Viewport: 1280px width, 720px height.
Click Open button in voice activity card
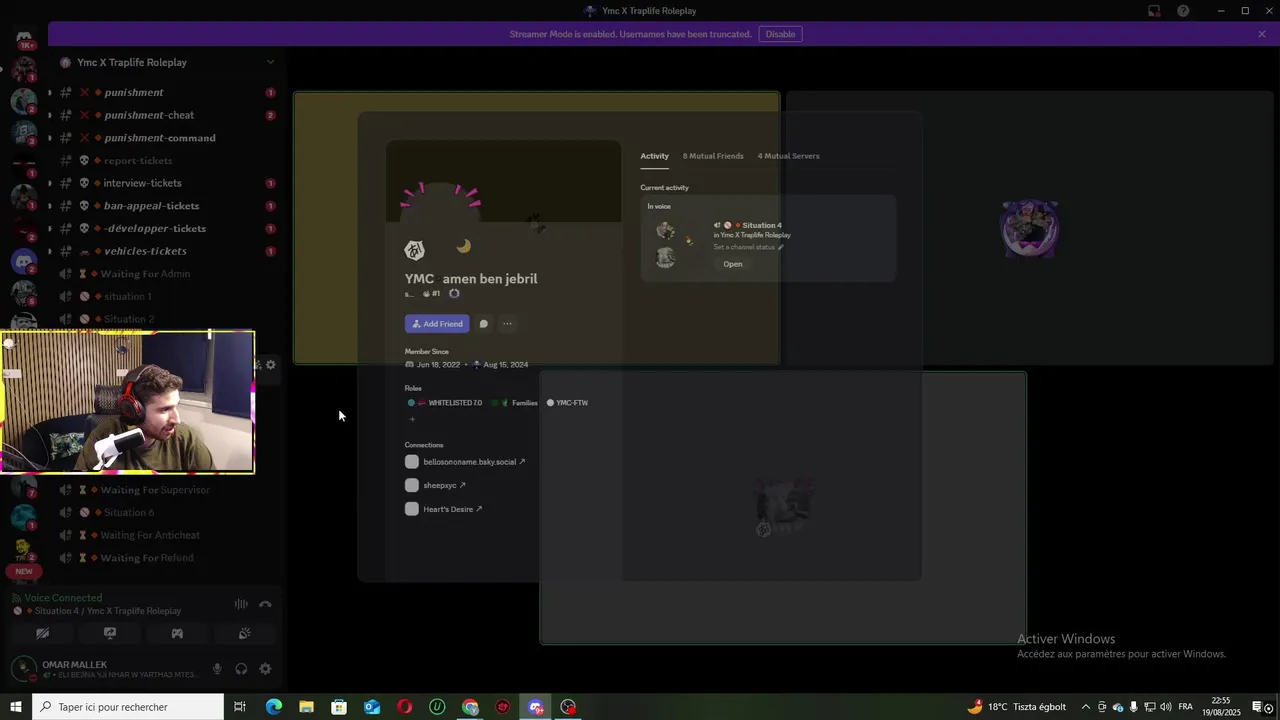pyautogui.click(x=733, y=264)
